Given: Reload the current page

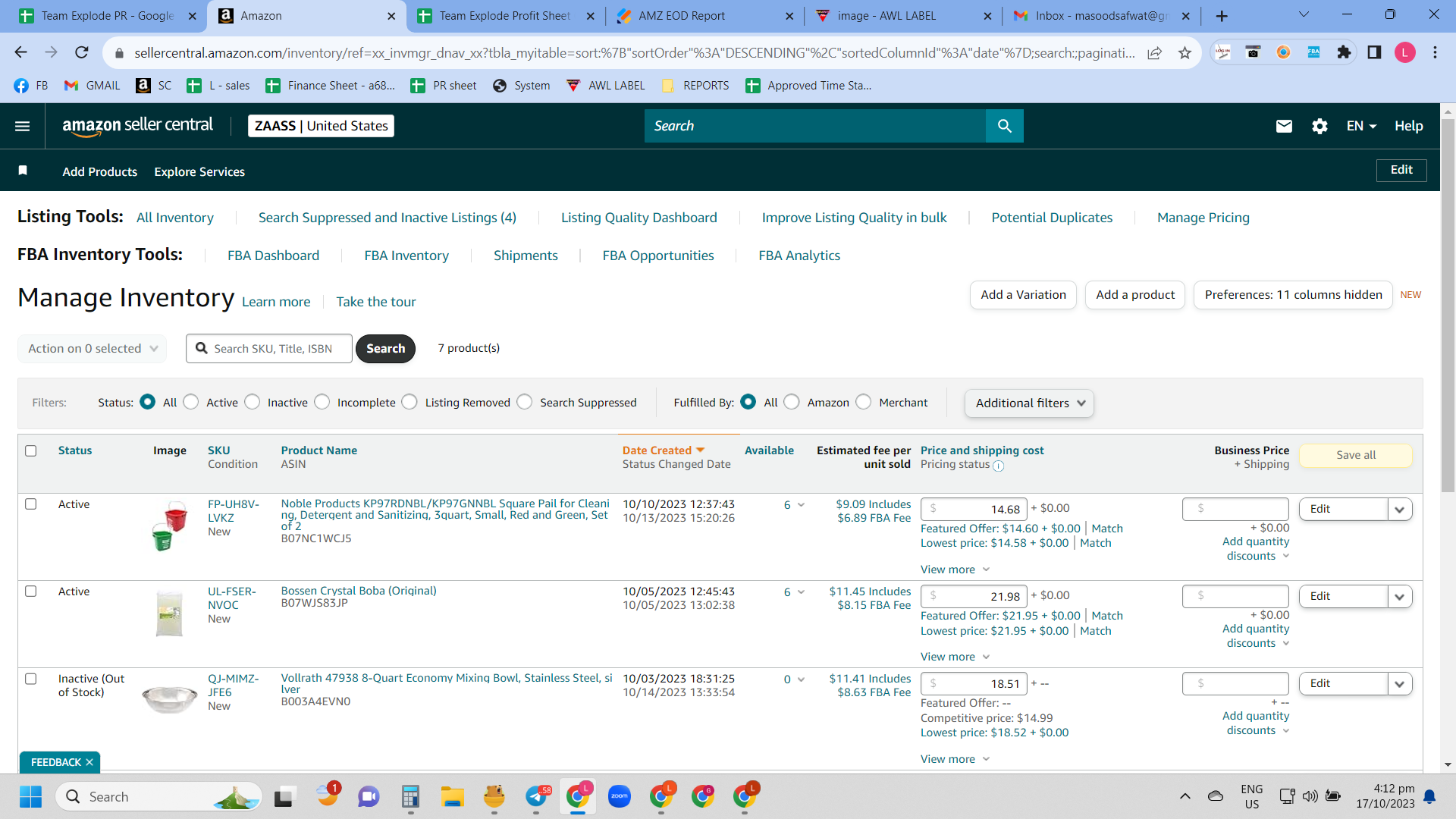Looking at the screenshot, I should pos(82,52).
